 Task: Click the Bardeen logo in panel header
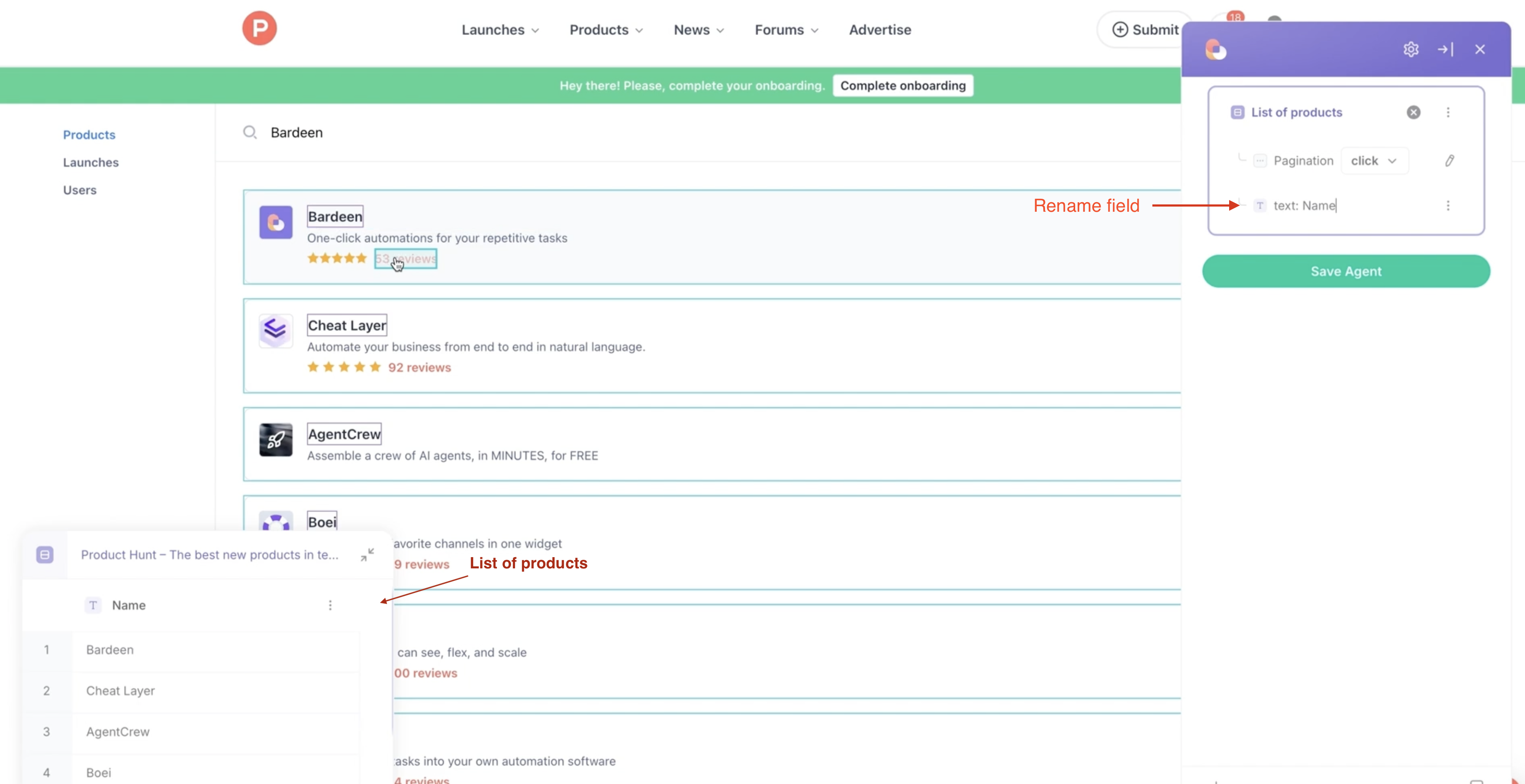tap(1215, 50)
